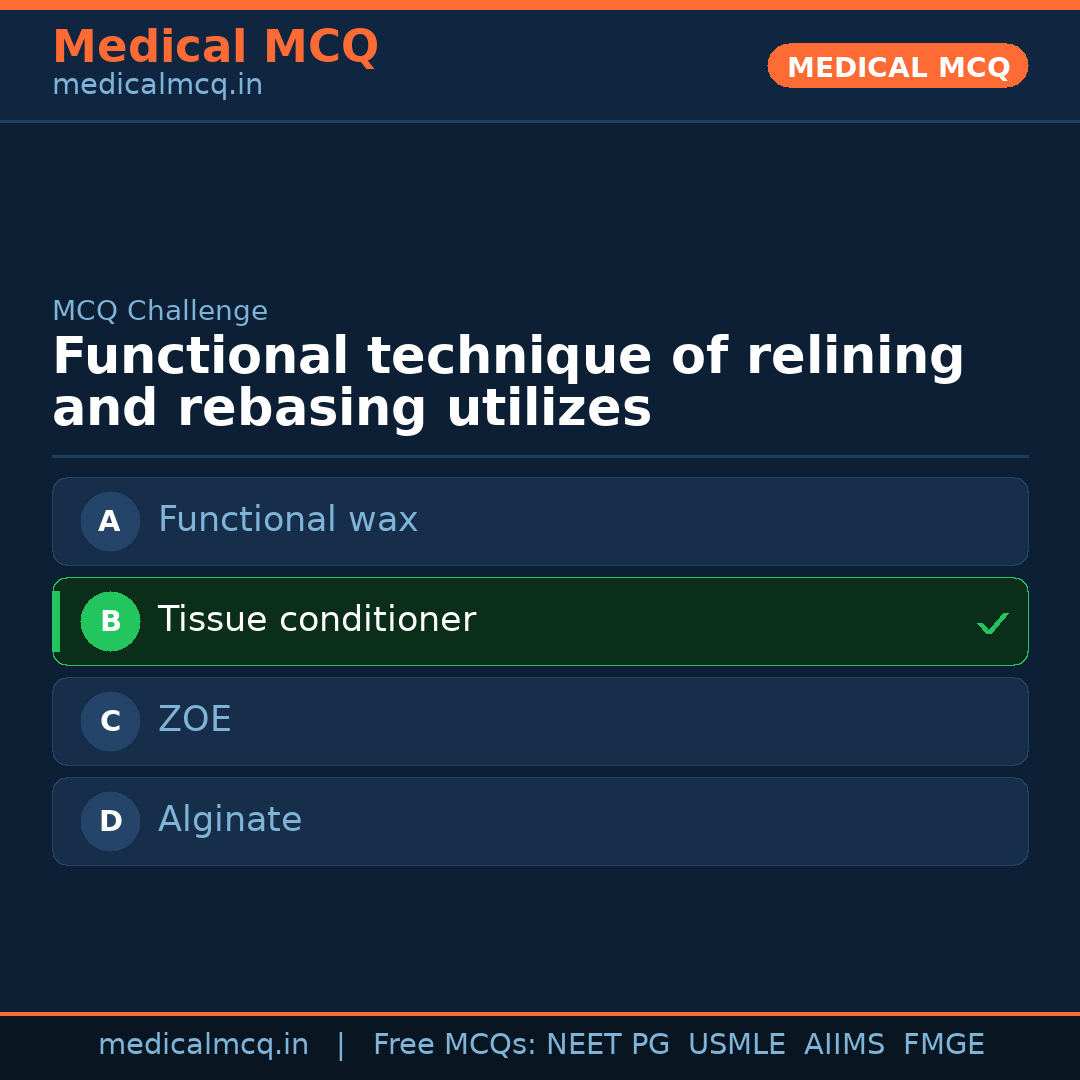
Task: Click the question text about relining and rebasing
Action: 508,383
